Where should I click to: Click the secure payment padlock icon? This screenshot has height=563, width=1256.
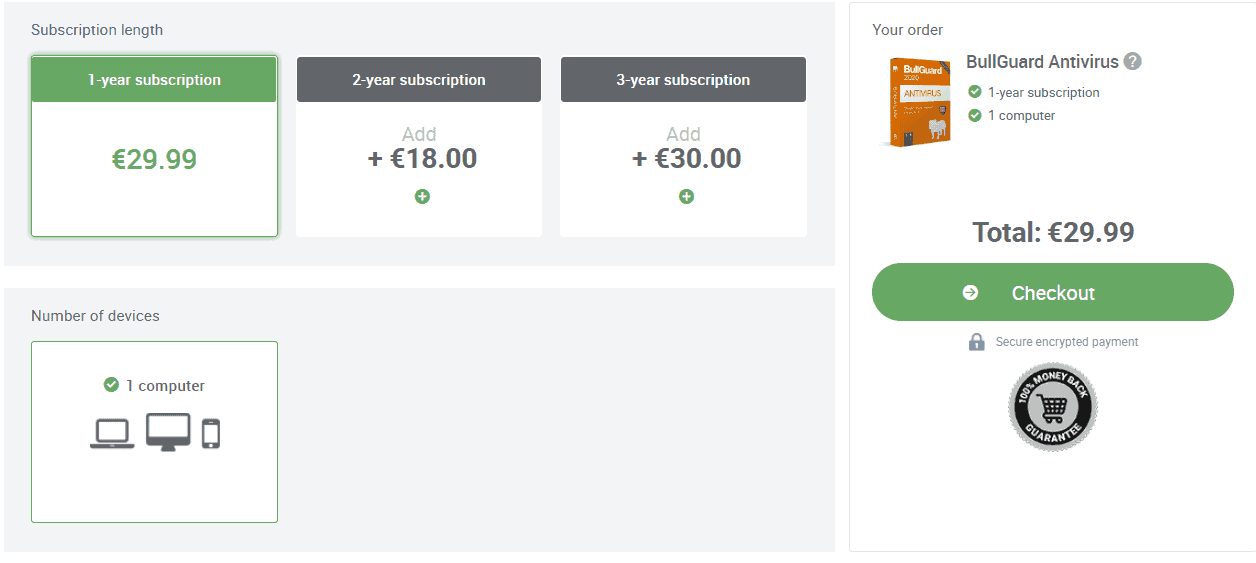[977, 341]
